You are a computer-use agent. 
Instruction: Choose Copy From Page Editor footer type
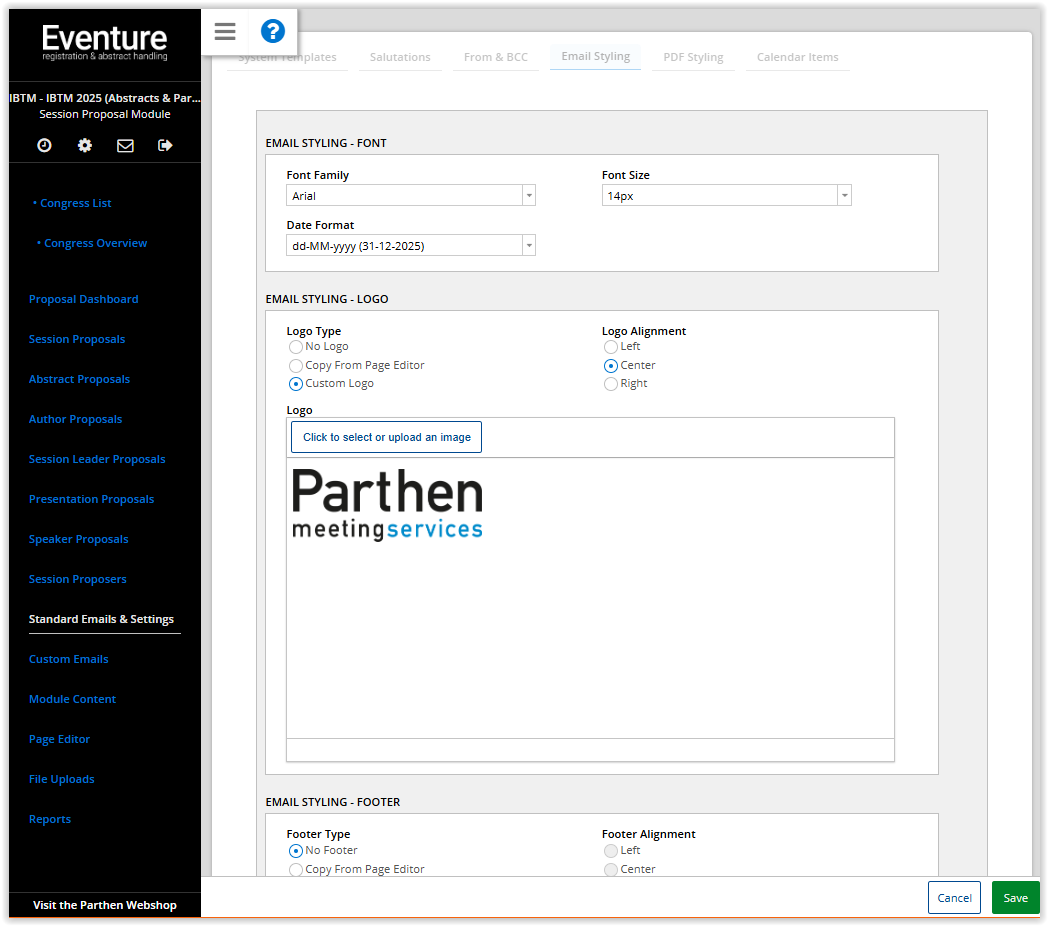[x=295, y=870]
